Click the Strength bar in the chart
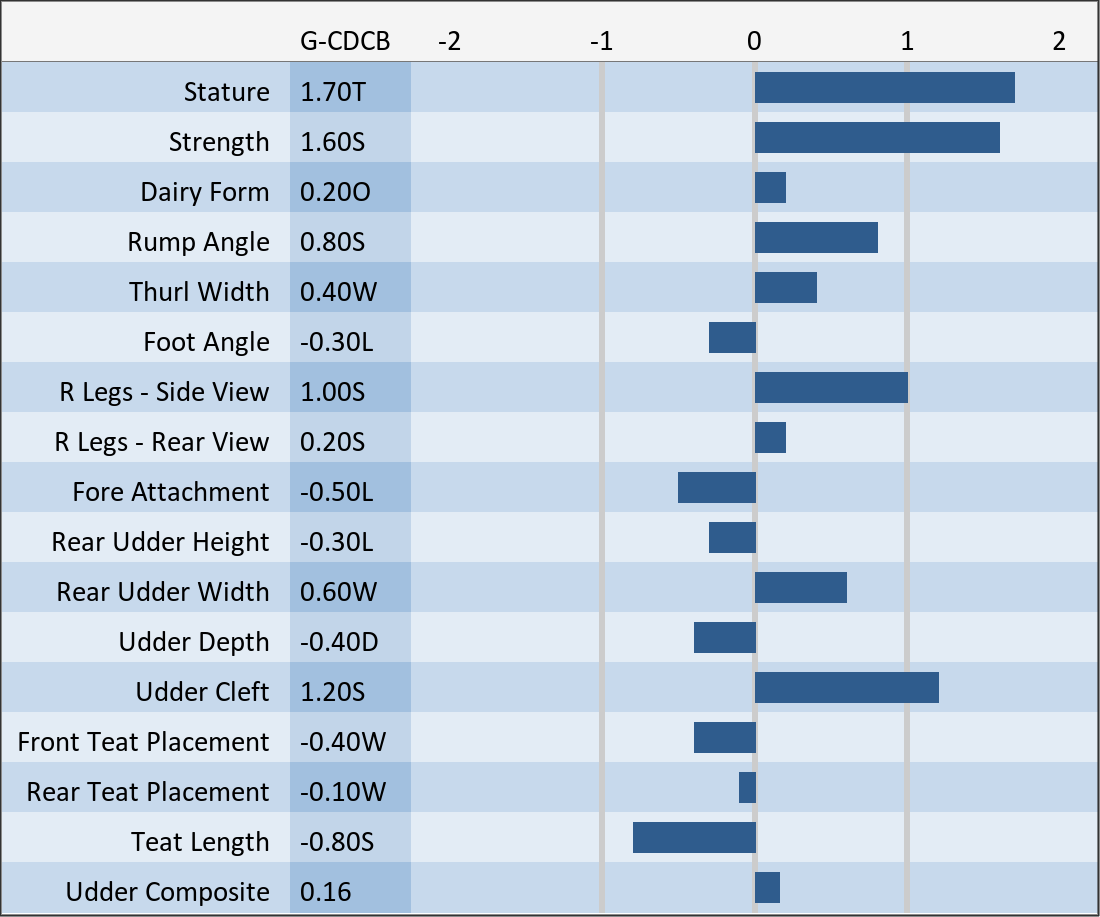 coord(877,138)
